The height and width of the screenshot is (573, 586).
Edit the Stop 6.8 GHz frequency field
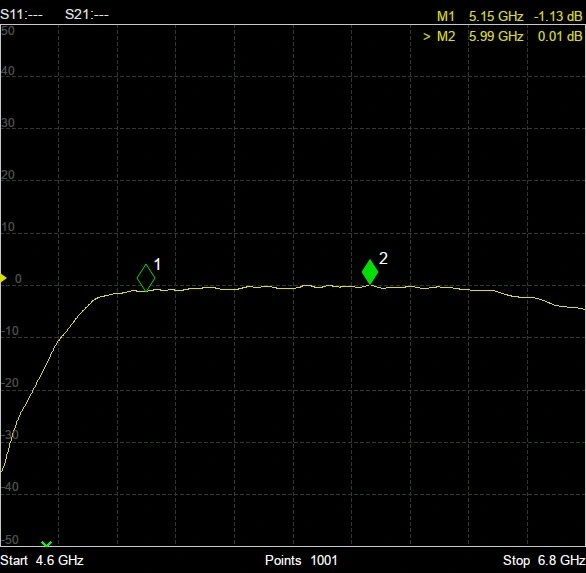tap(544, 560)
